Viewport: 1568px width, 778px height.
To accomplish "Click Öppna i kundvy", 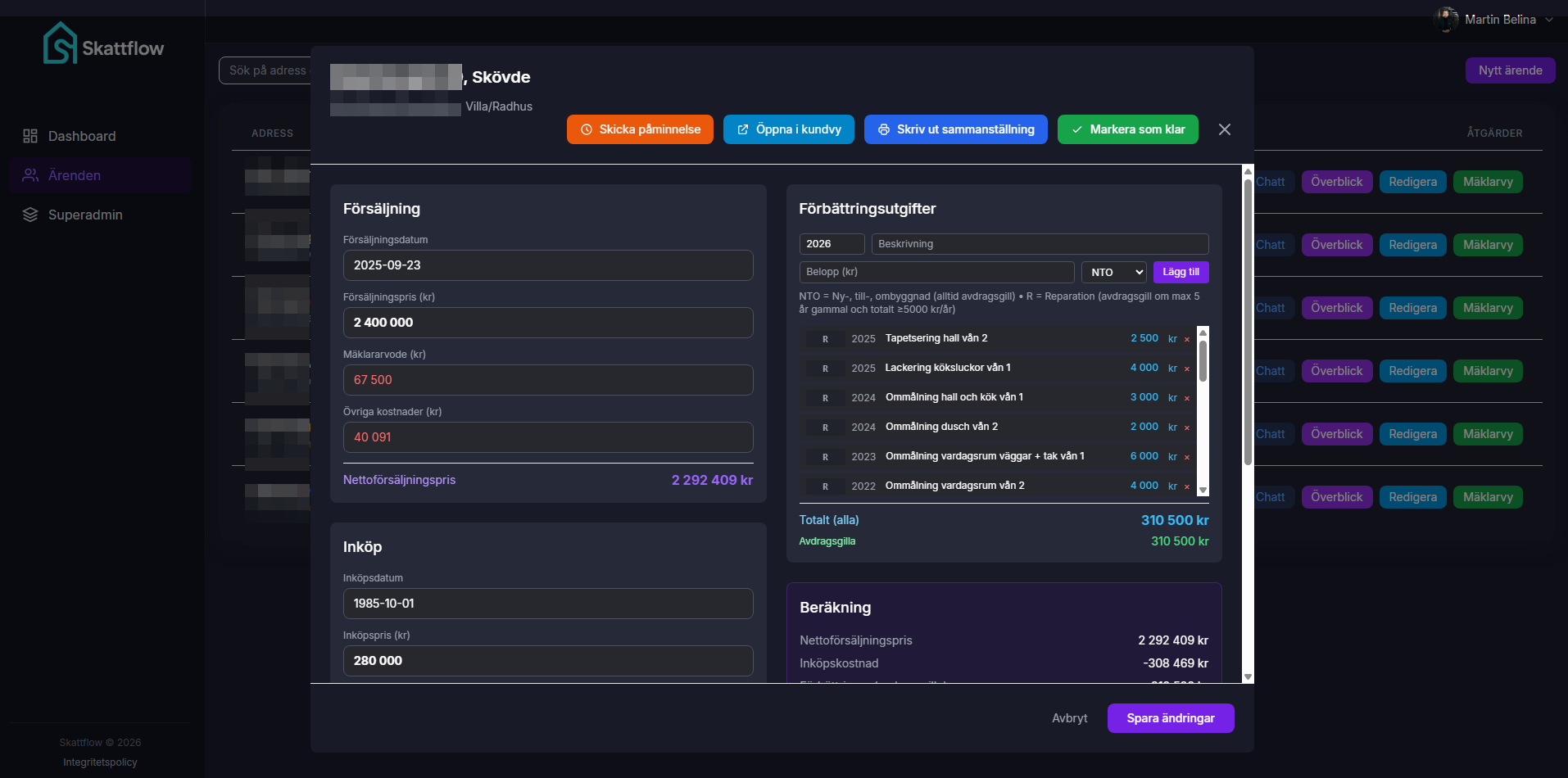I will click(x=789, y=129).
